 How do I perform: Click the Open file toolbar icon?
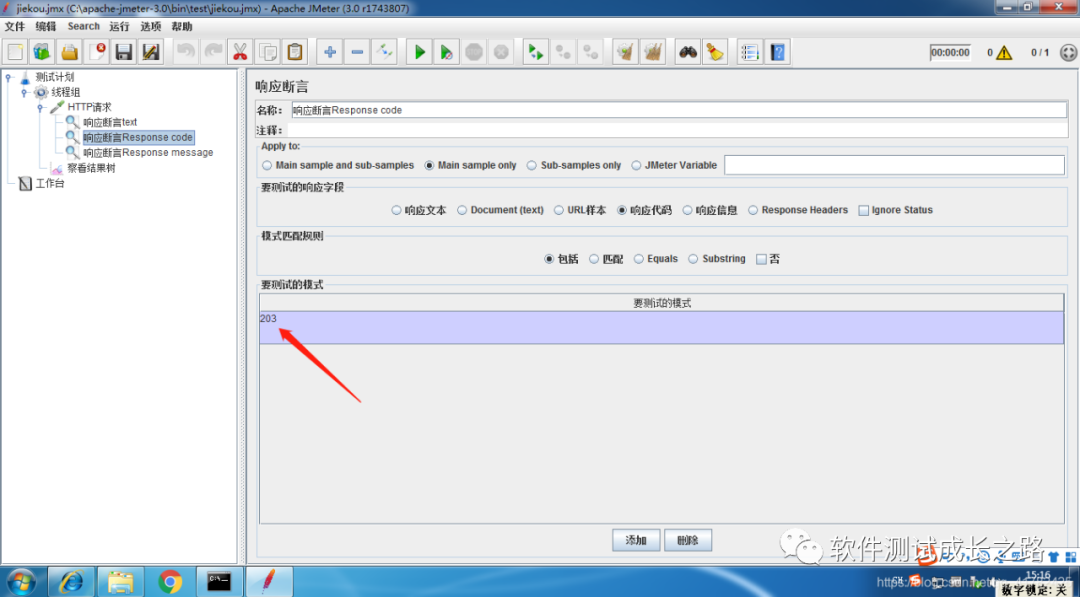click(x=70, y=52)
